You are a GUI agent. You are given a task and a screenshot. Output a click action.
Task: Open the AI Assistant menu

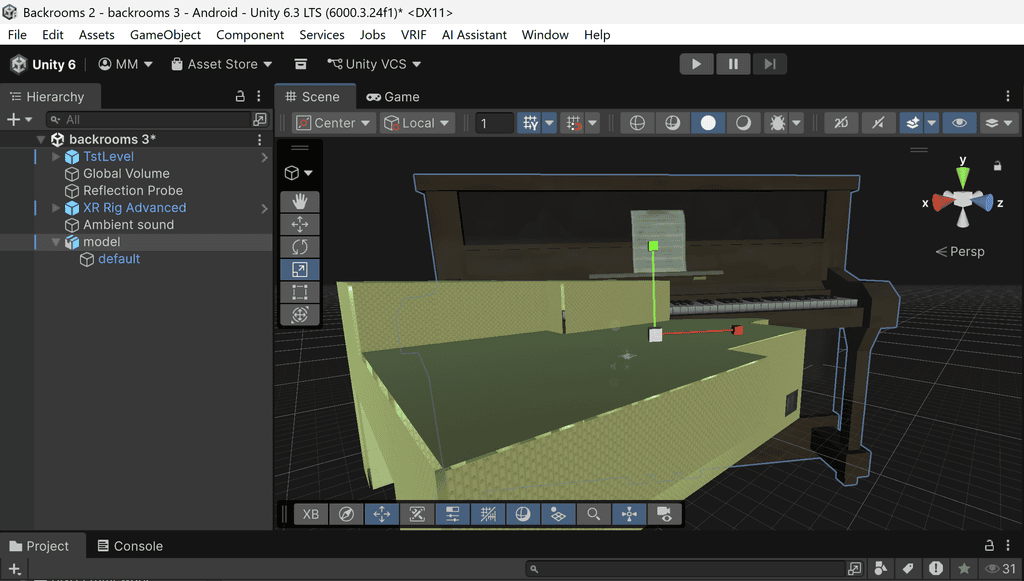click(x=474, y=35)
